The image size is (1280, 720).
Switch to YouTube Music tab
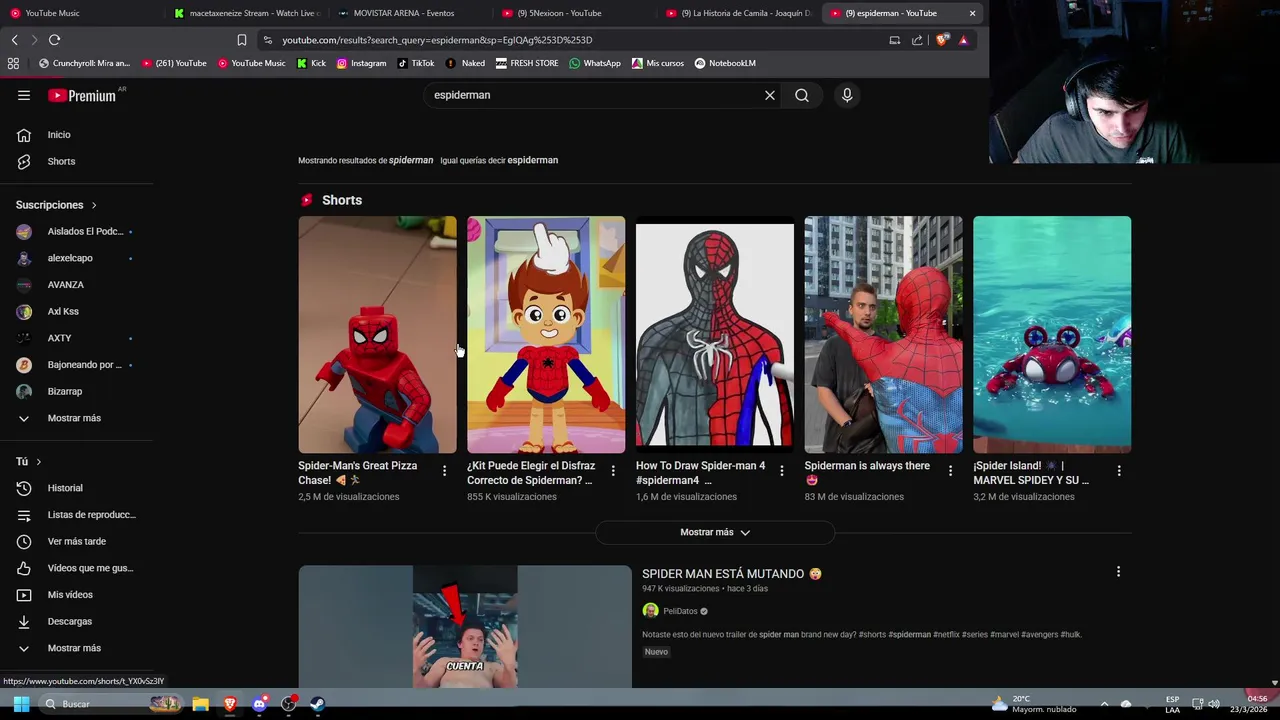(x=76, y=13)
